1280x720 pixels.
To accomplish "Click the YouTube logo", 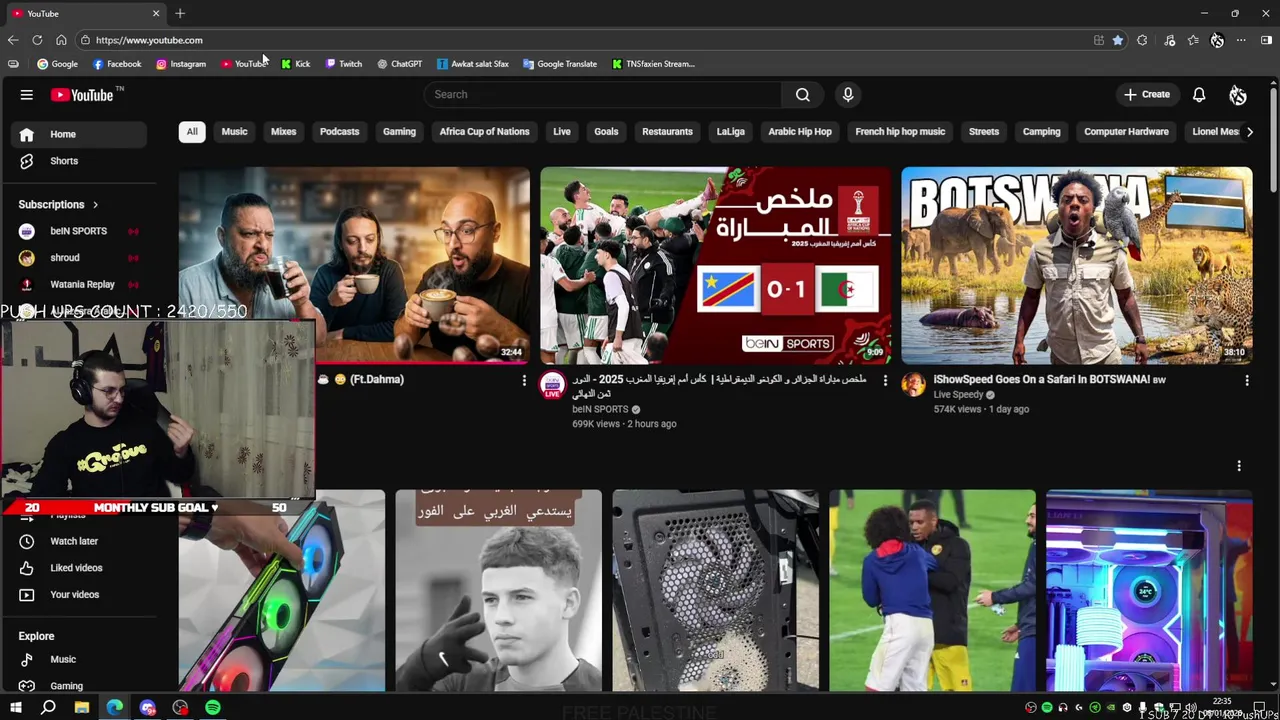I will pyautogui.click(x=82, y=95).
